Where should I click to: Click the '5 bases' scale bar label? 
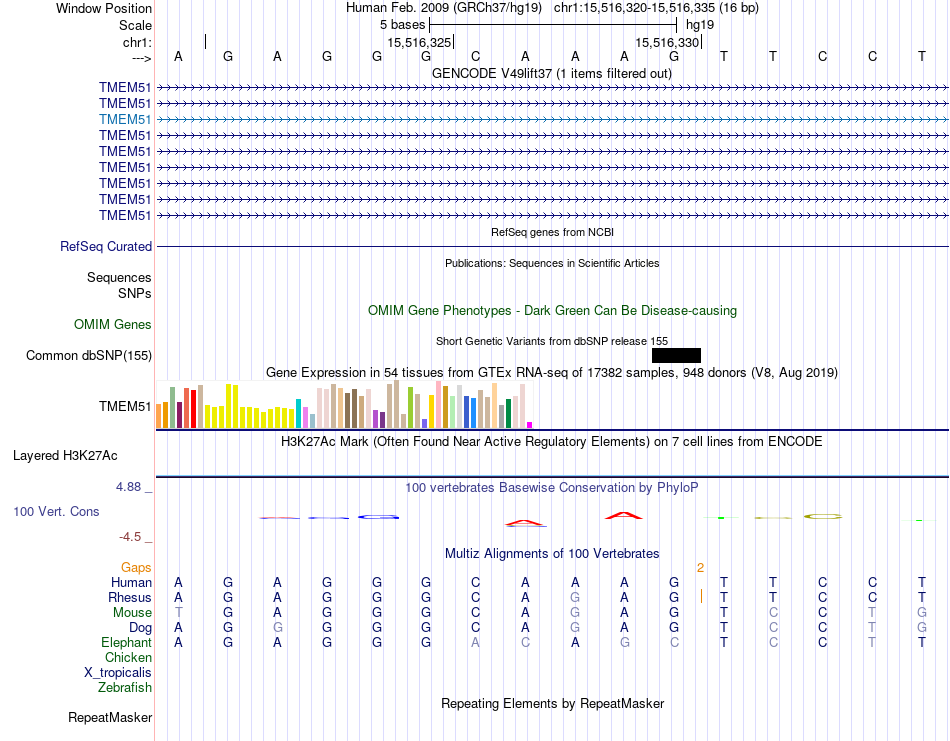tap(402, 25)
